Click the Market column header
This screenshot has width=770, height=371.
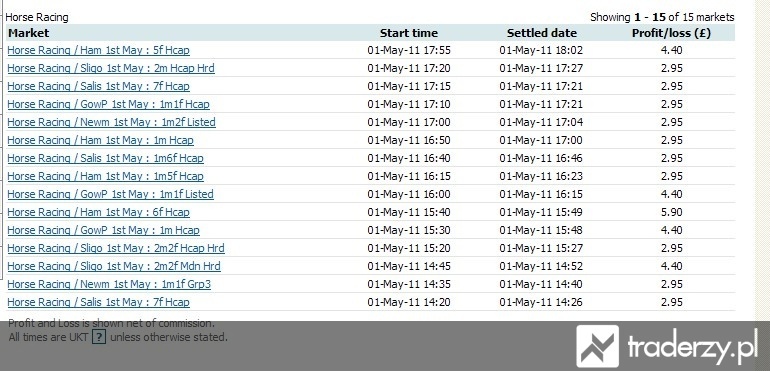28,33
